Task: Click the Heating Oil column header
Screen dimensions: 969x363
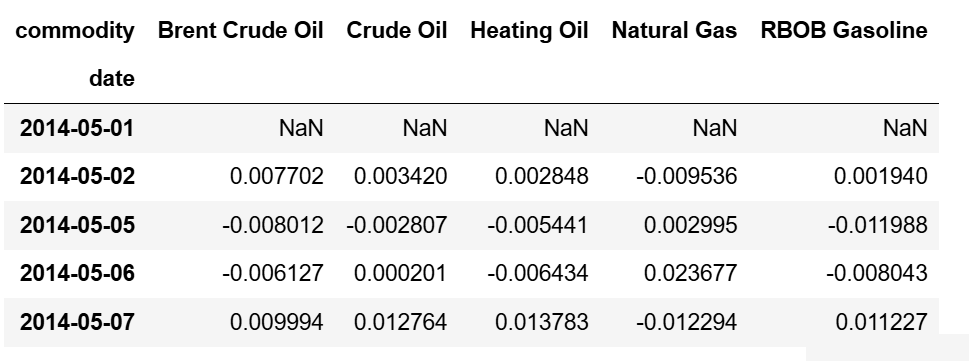Action: (529, 30)
